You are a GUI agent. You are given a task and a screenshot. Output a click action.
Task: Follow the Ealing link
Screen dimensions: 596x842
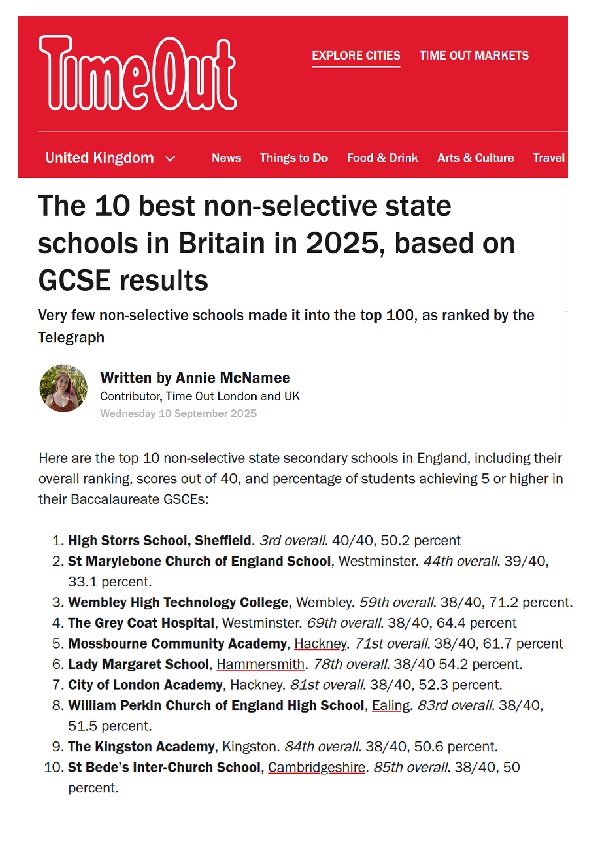tap(390, 704)
